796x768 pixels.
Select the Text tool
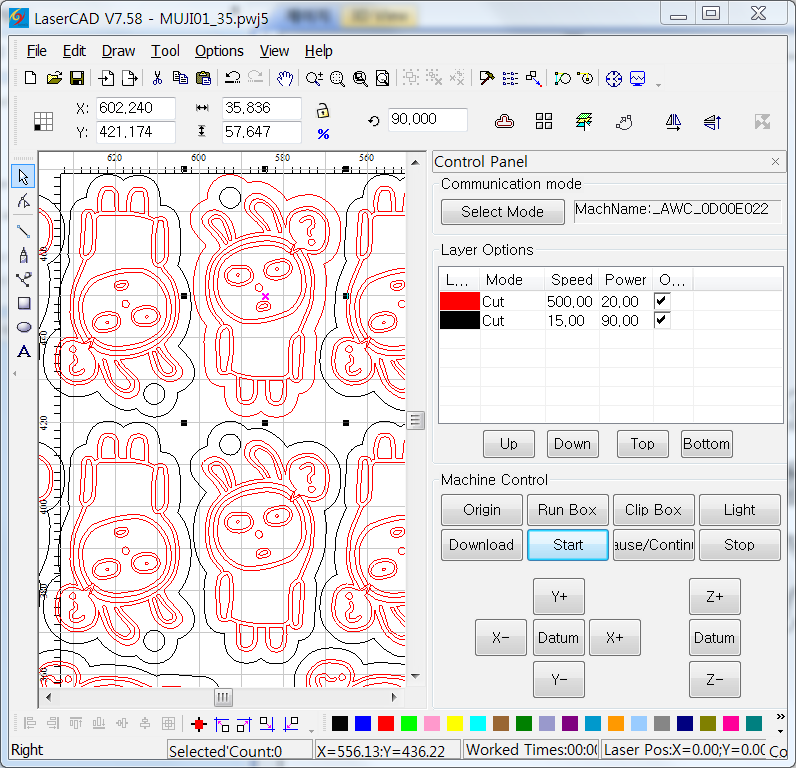(24, 351)
